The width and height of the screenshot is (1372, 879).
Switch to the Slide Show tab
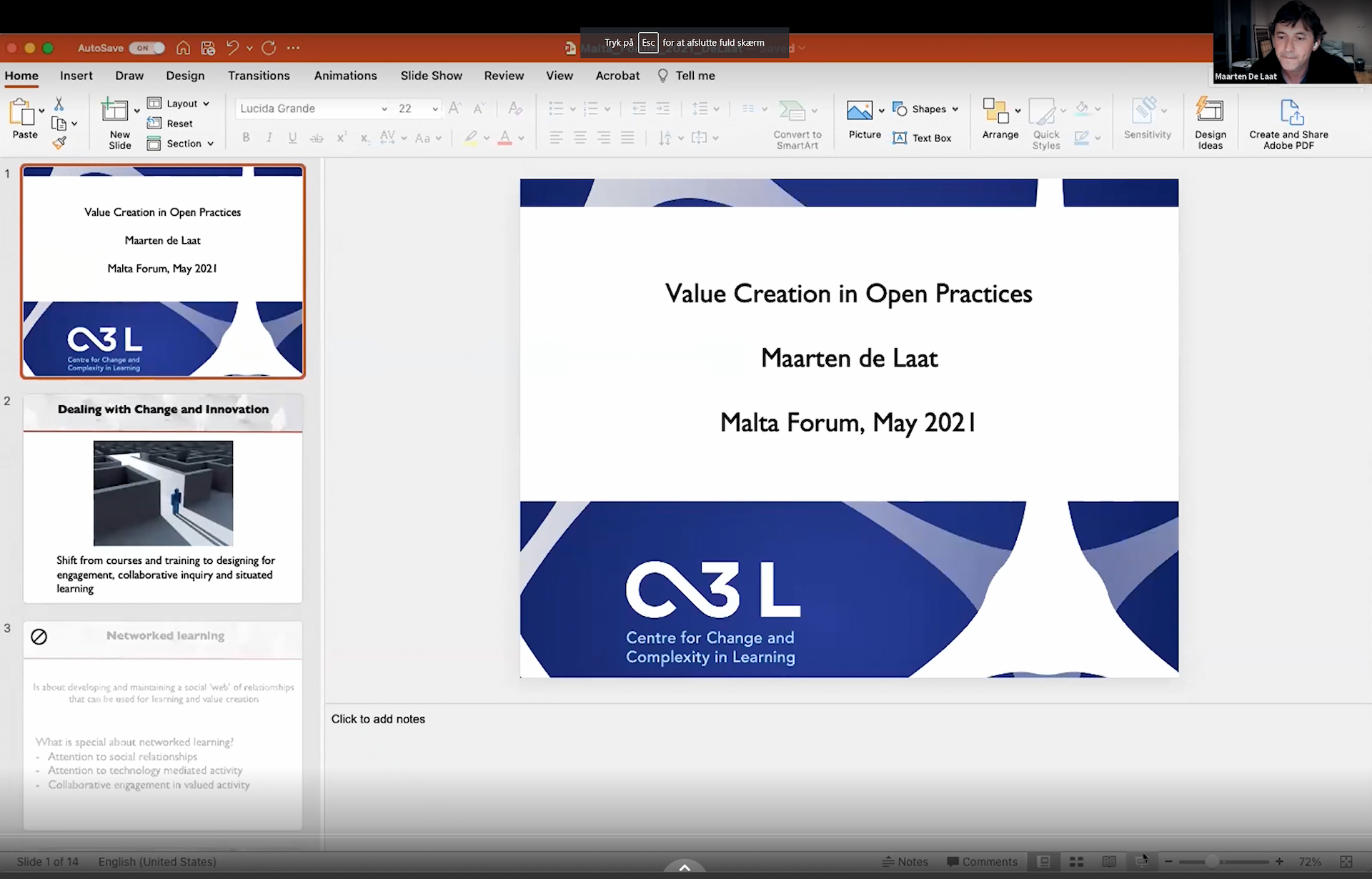(x=431, y=76)
